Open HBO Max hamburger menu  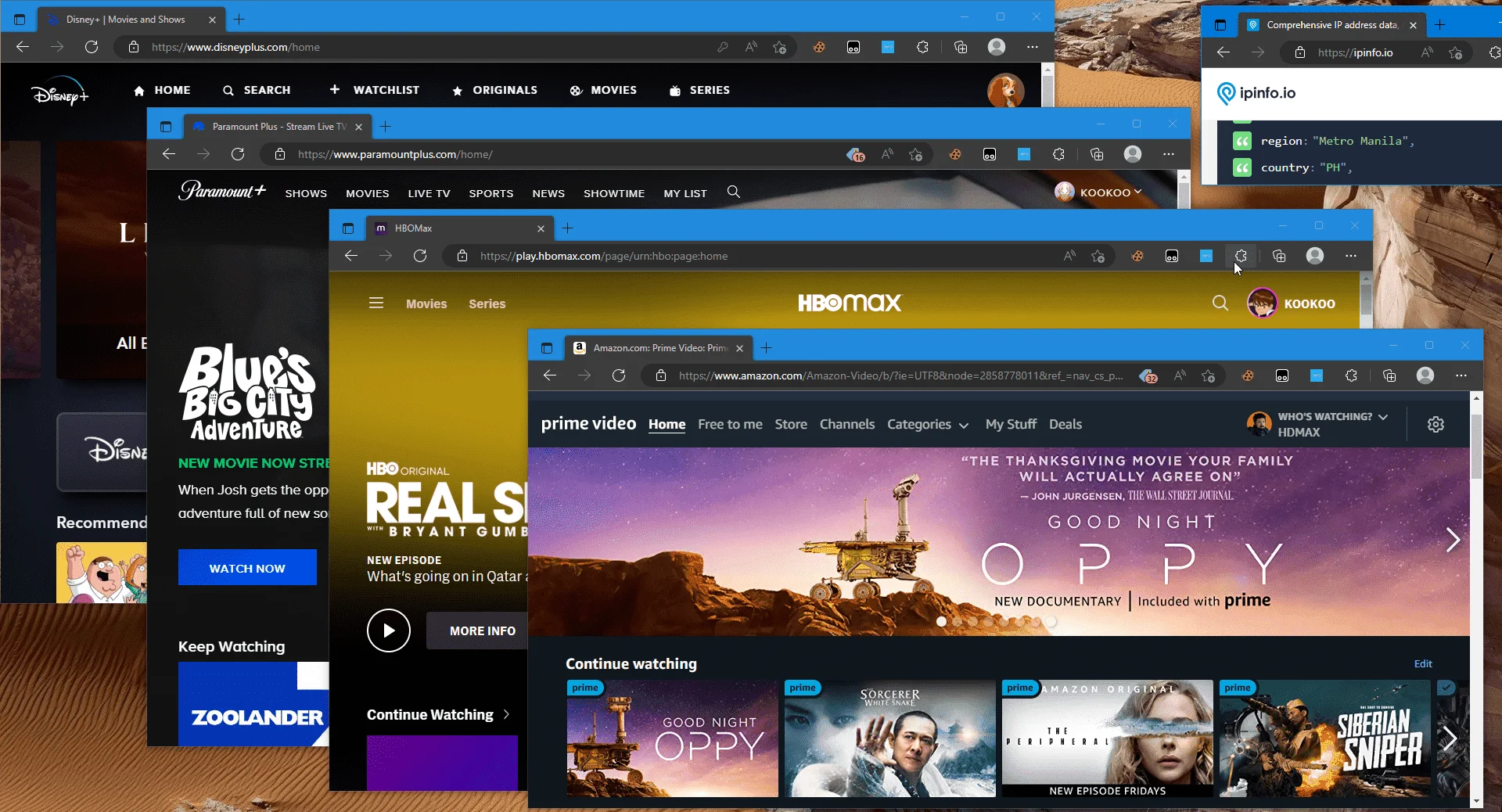[x=376, y=303]
